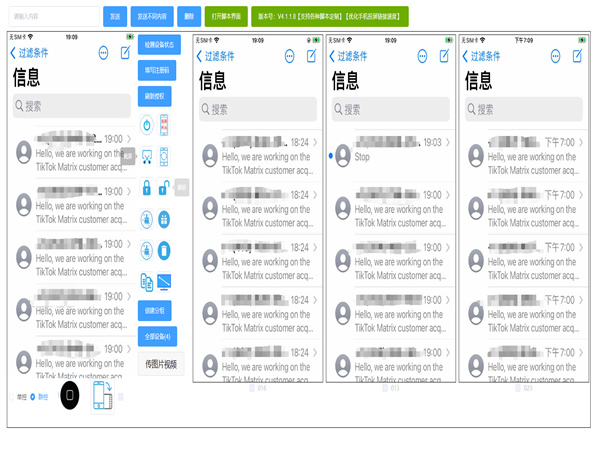Click the 传图片视频 button
600x450 pixels.
pos(160,364)
